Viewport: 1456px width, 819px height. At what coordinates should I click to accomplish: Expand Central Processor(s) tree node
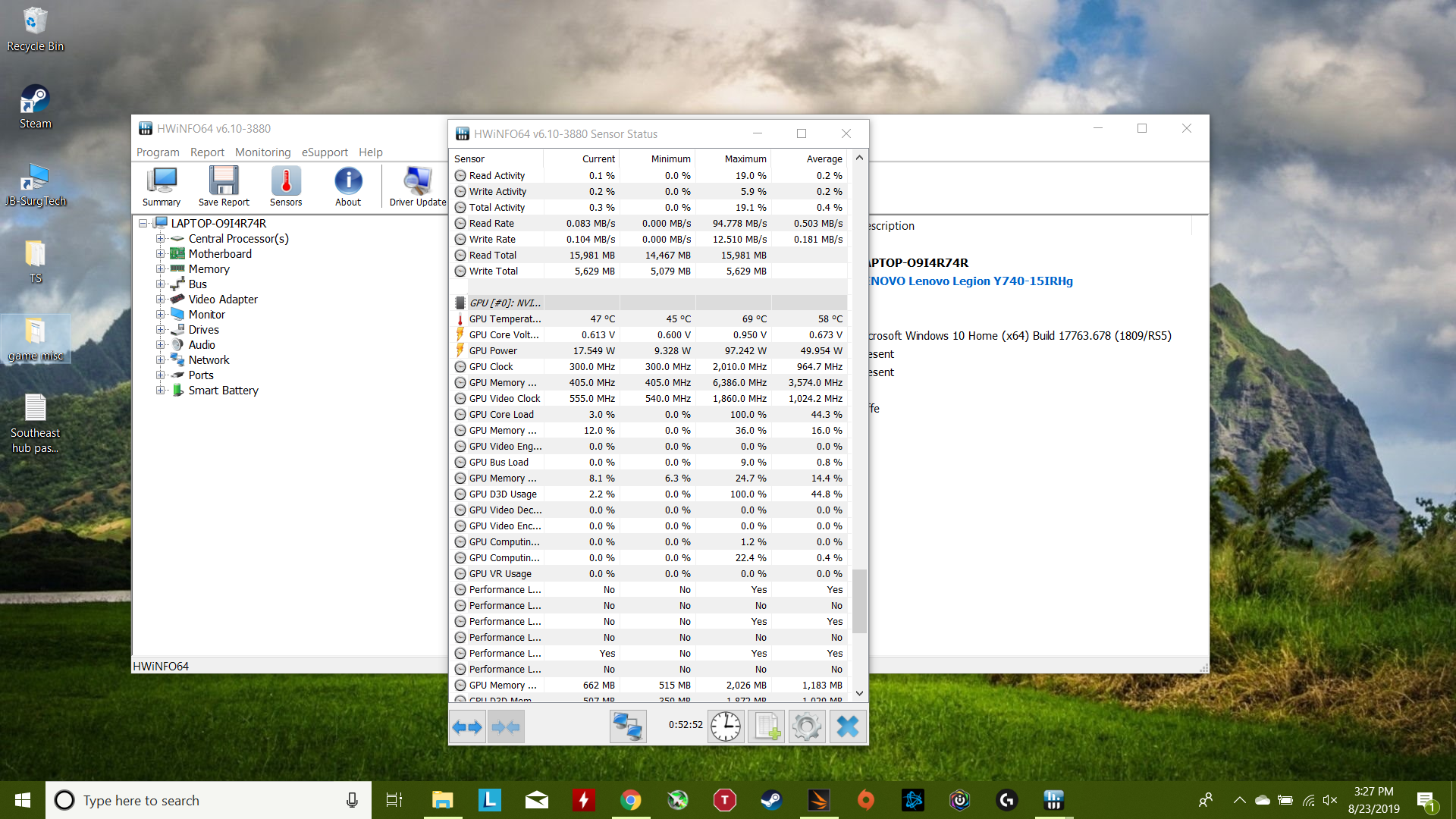pos(160,238)
